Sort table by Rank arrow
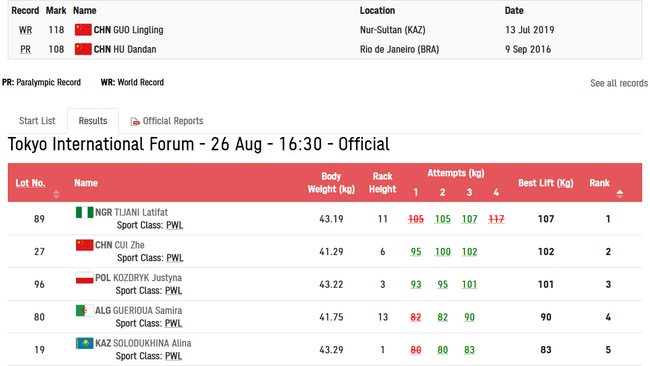 click(x=620, y=194)
